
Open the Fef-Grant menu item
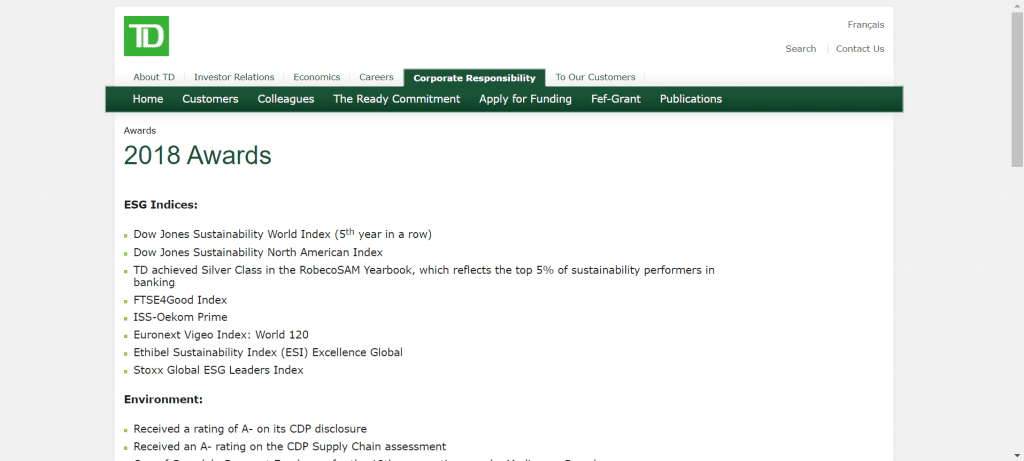coord(616,99)
